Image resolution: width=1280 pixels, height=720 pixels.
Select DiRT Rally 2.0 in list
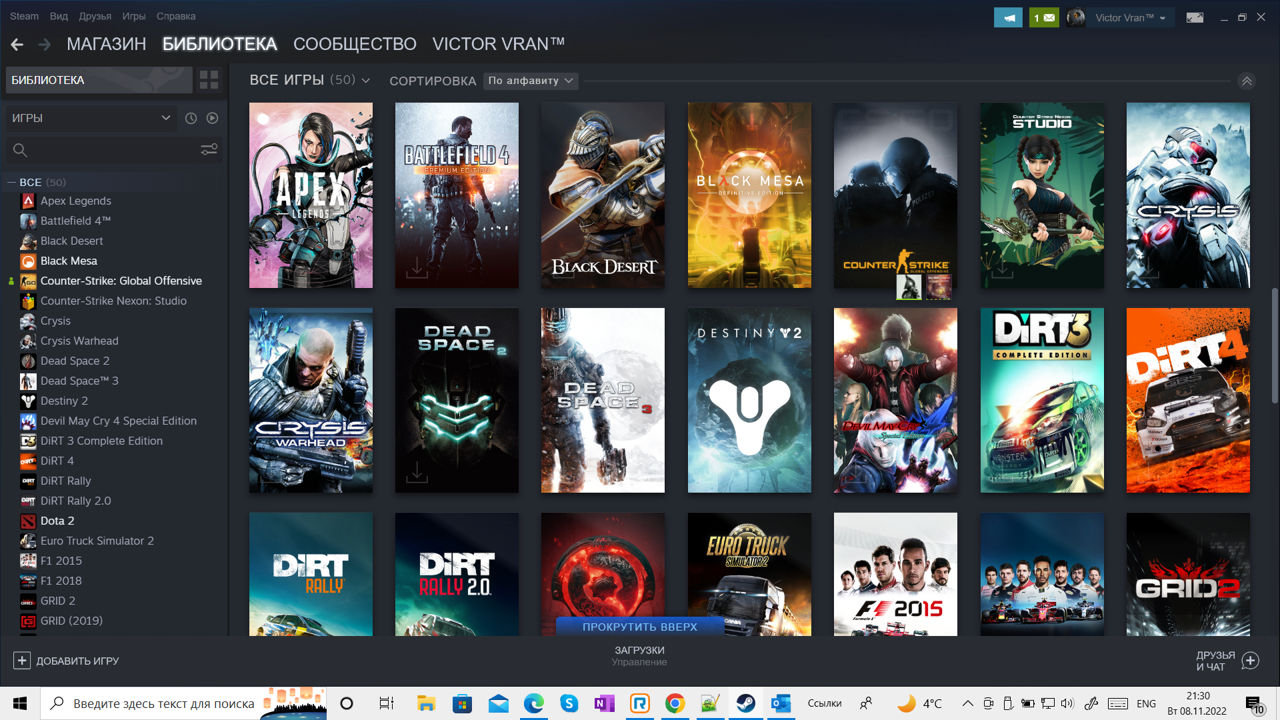pyautogui.click(x=75, y=501)
